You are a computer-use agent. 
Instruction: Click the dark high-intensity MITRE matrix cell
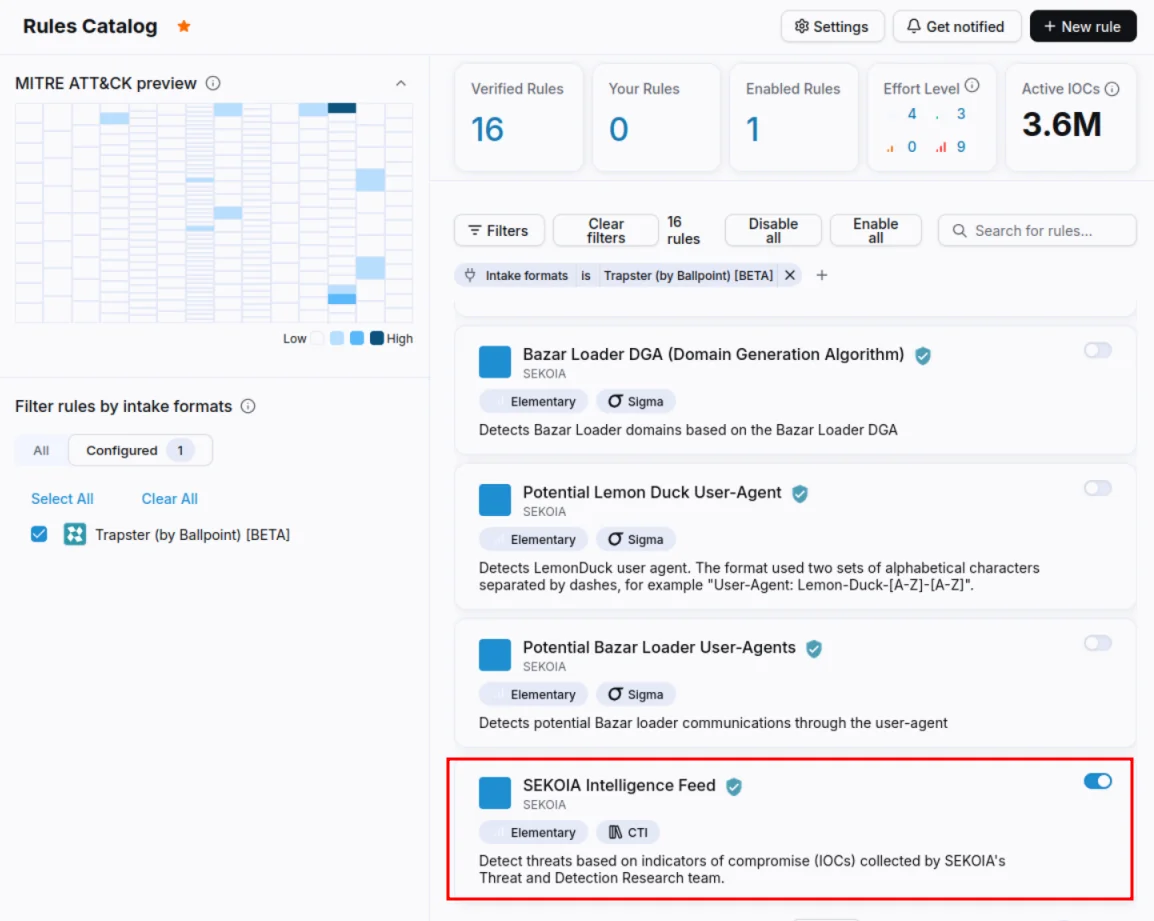tap(342, 108)
